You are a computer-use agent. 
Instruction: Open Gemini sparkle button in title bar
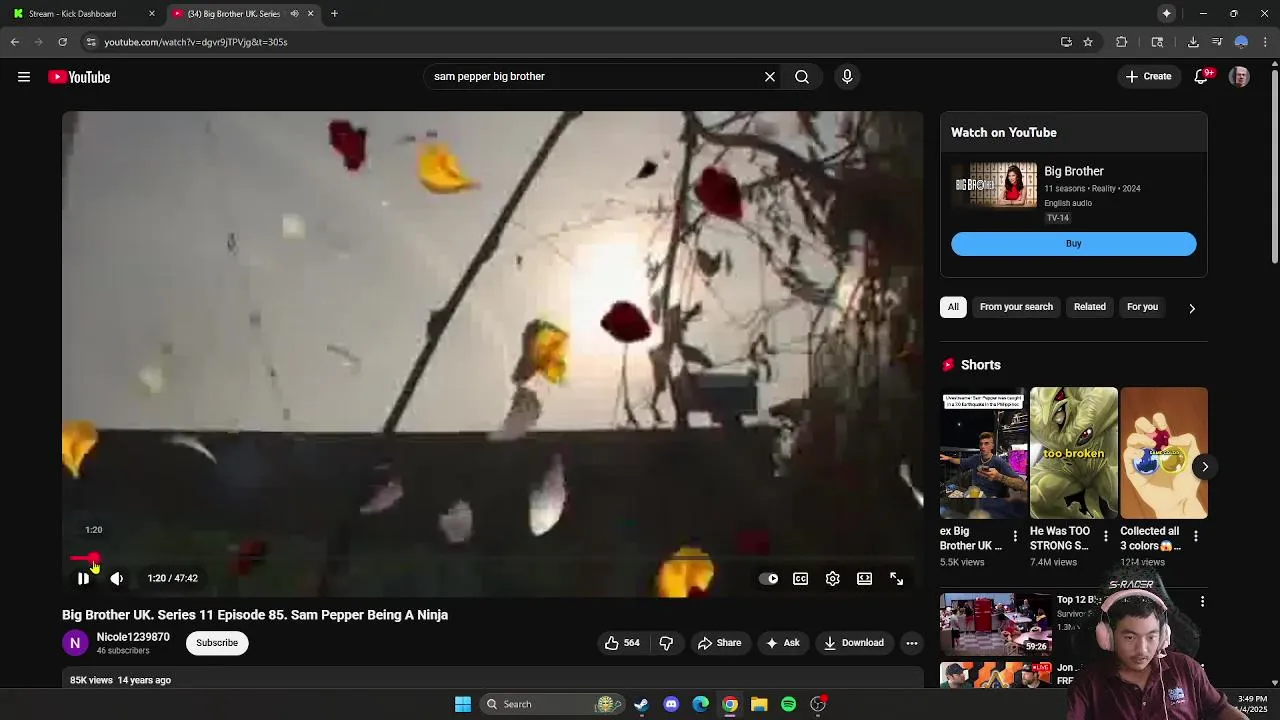[1167, 14]
